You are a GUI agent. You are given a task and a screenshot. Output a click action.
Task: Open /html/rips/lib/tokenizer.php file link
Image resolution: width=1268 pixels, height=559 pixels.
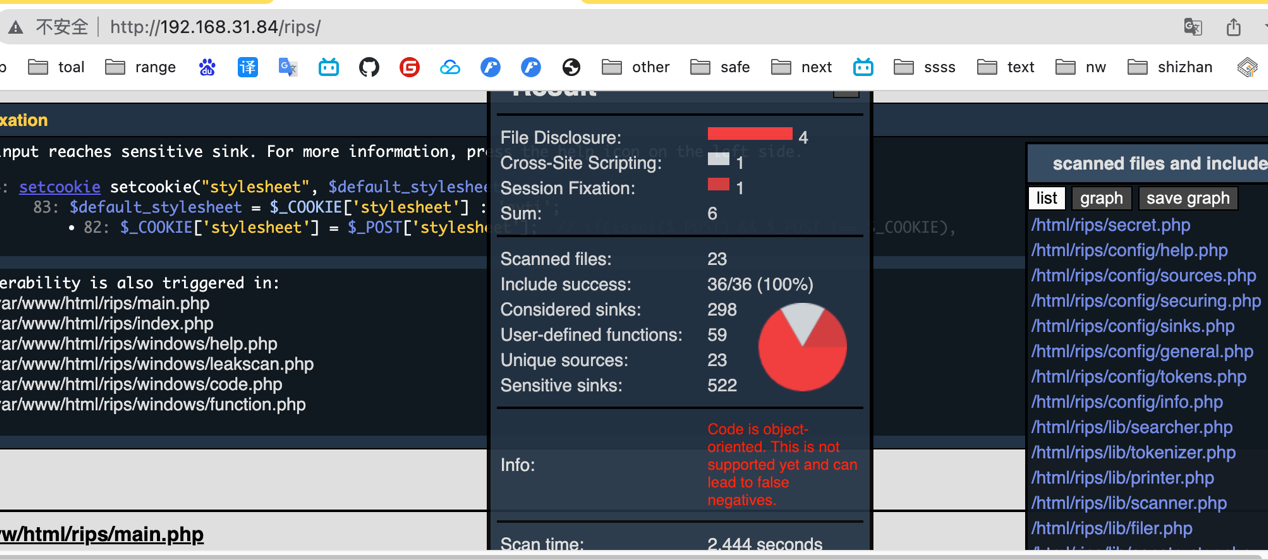point(1133,452)
